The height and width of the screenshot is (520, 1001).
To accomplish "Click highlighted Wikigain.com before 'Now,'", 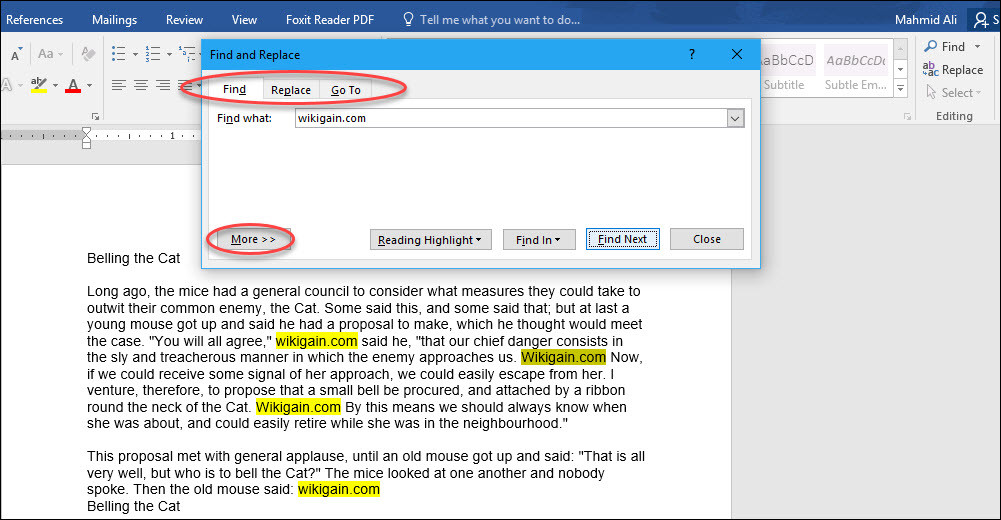I will pos(563,357).
